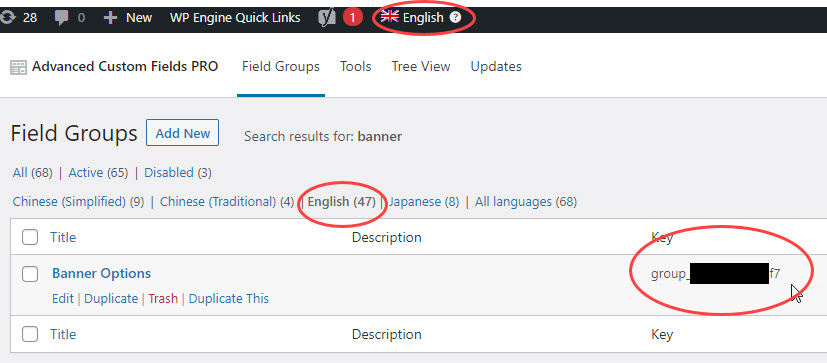827x363 pixels.
Task: Check the Banner Options row checkbox
Action: pos(30,274)
